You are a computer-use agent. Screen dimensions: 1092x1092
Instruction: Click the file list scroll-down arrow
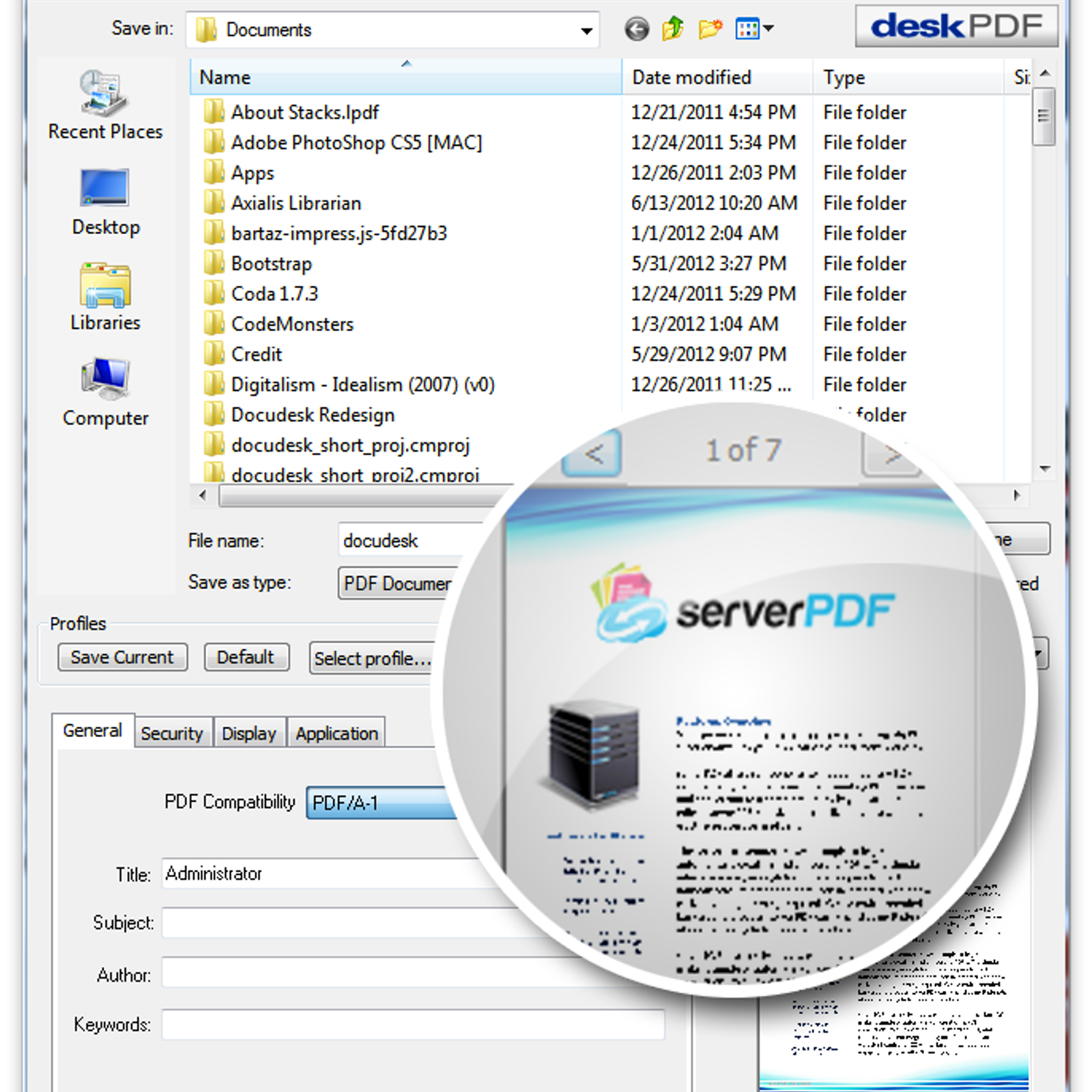1044,468
